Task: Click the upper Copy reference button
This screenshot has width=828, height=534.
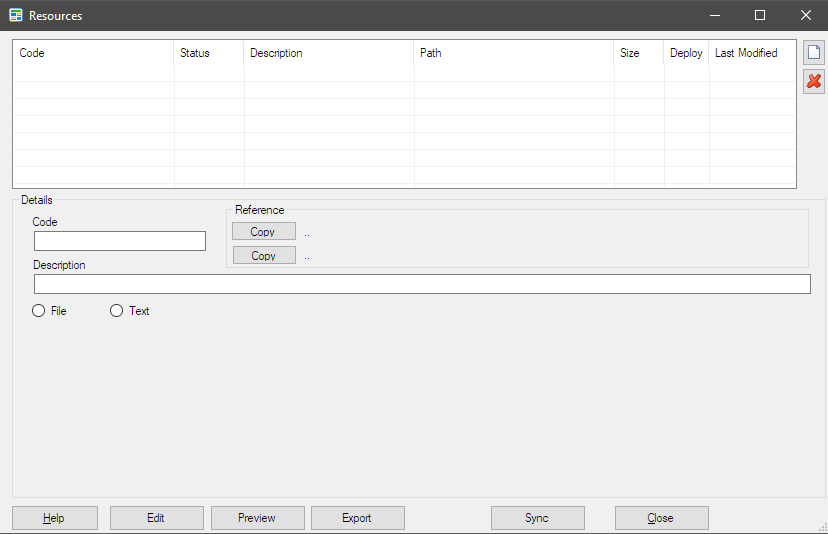Action: point(264,231)
